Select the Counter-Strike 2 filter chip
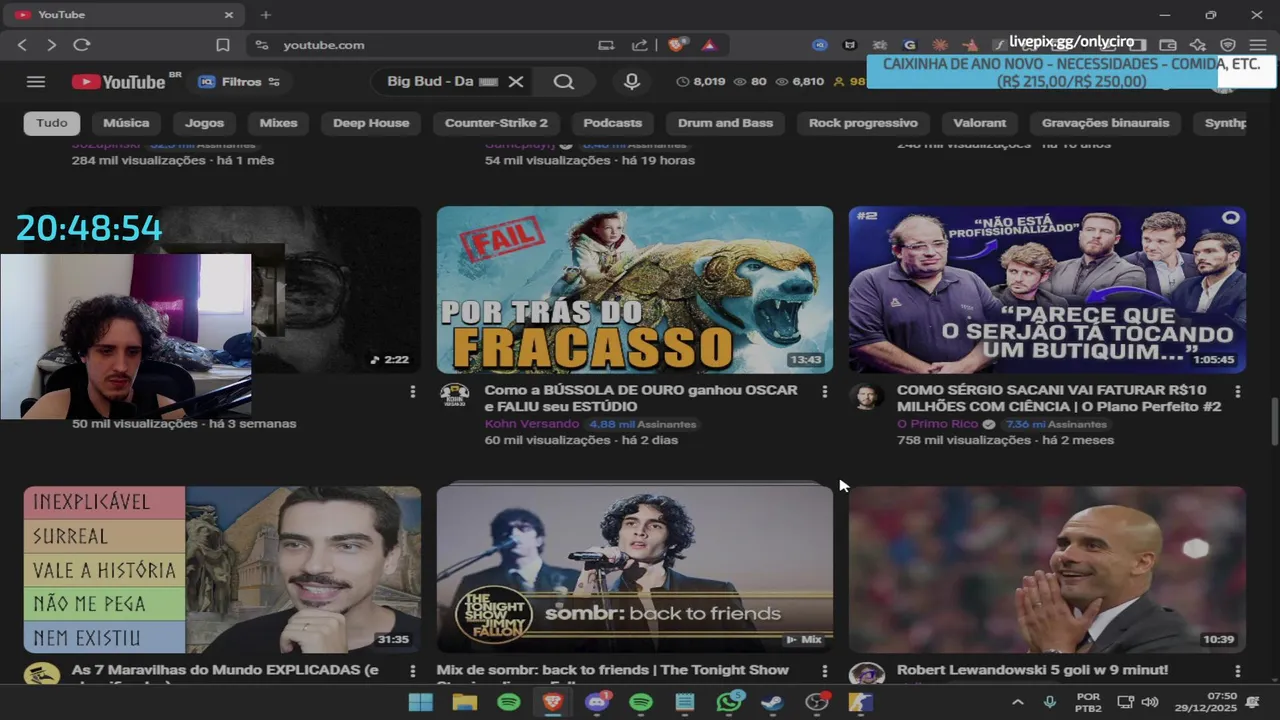Image resolution: width=1280 pixels, height=720 pixels. click(x=496, y=123)
